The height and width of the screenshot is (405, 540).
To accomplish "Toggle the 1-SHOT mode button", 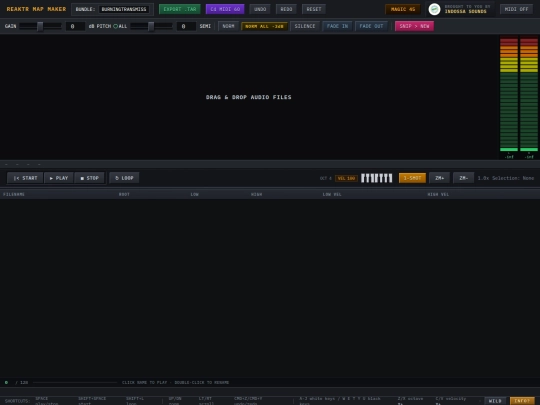I will click(x=412, y=178).
